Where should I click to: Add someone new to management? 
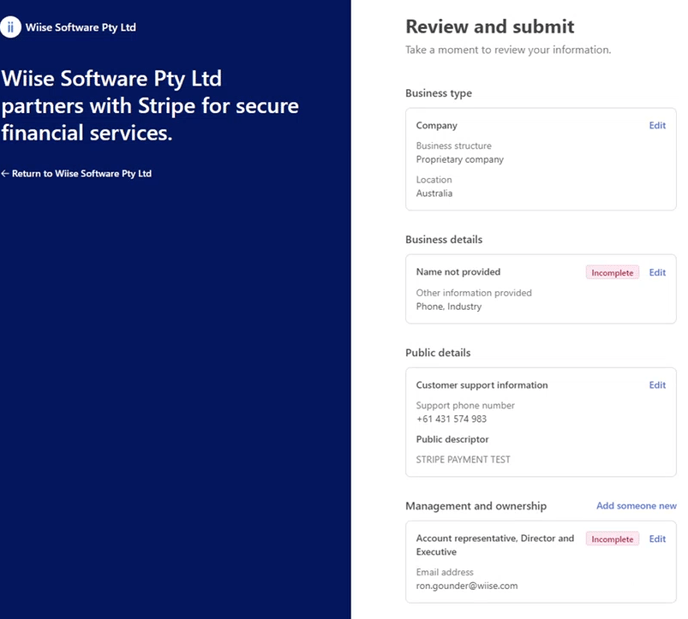[x=636, y=506]
